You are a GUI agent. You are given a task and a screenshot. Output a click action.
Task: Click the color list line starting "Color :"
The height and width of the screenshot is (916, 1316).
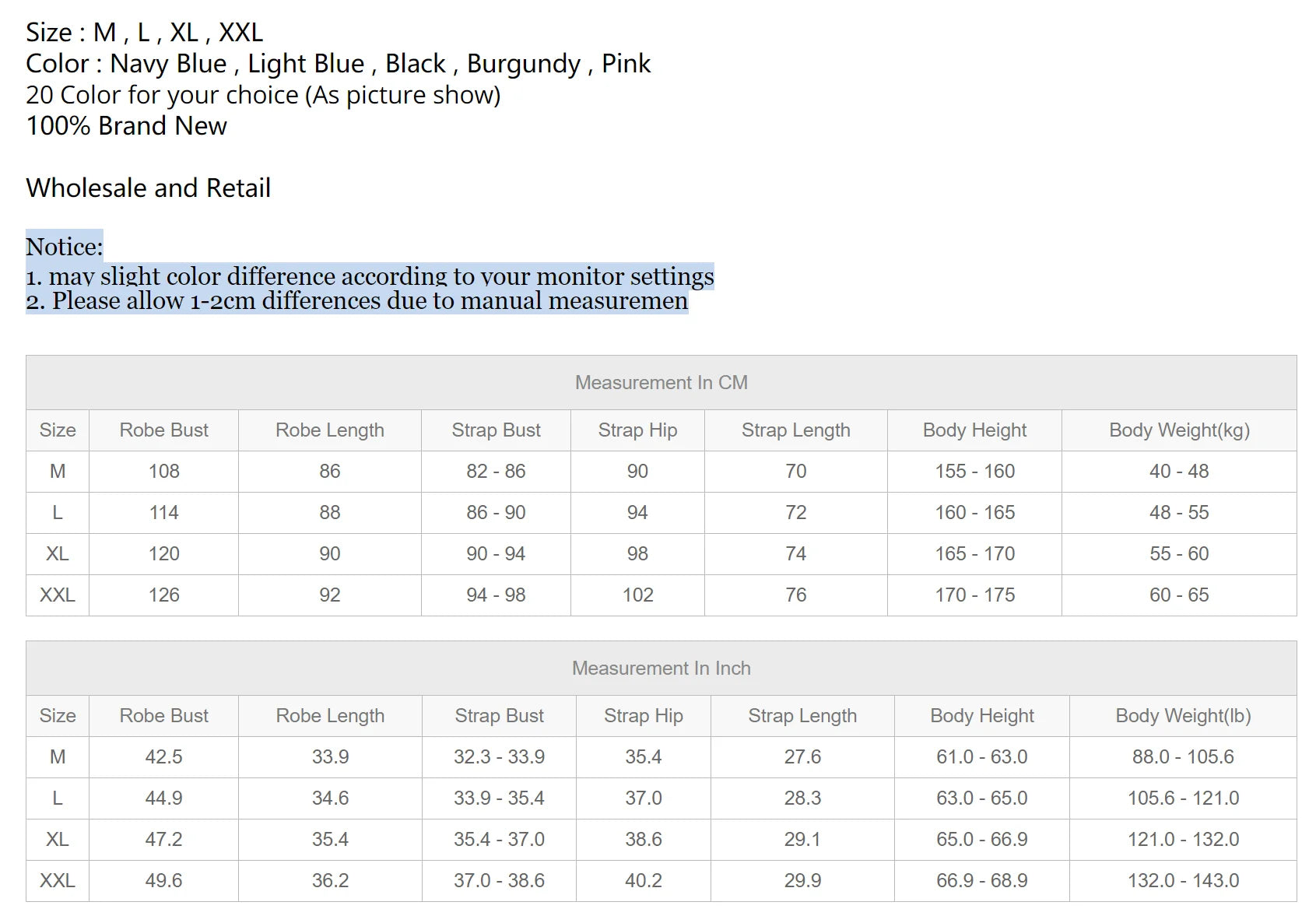click(338, 64)
